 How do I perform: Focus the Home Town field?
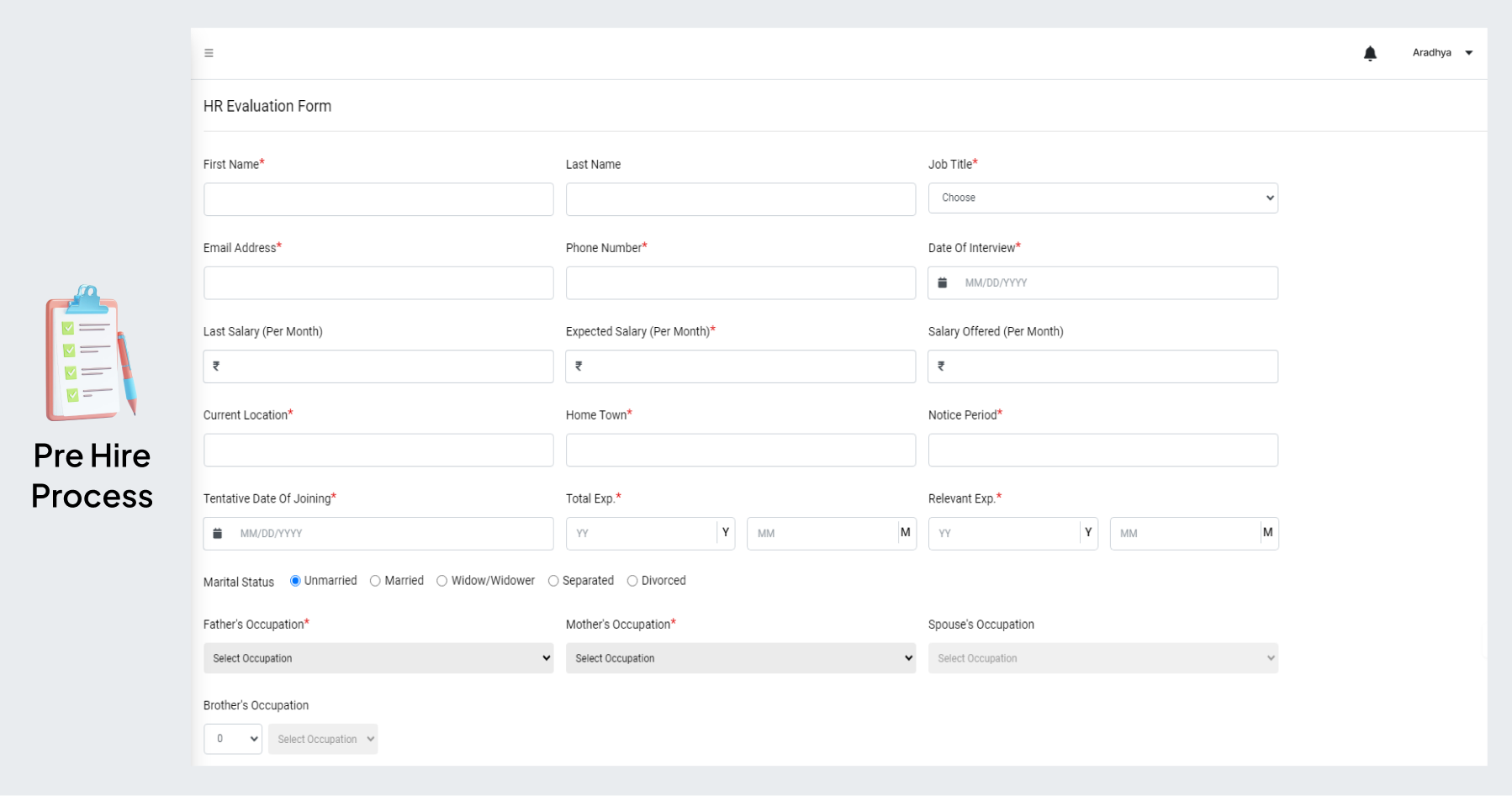741,450
